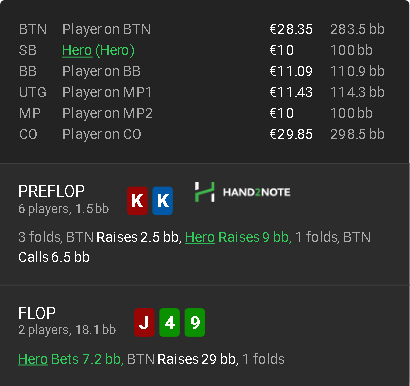Viewport: 410px width, 386px height.
Task: Select the Player on CO row
Action: click(x=202, y=134)
